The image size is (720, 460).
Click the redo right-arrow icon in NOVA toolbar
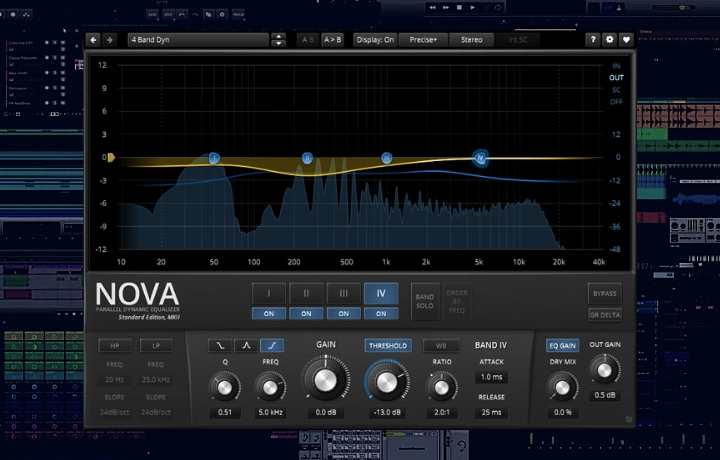(109, 40)
